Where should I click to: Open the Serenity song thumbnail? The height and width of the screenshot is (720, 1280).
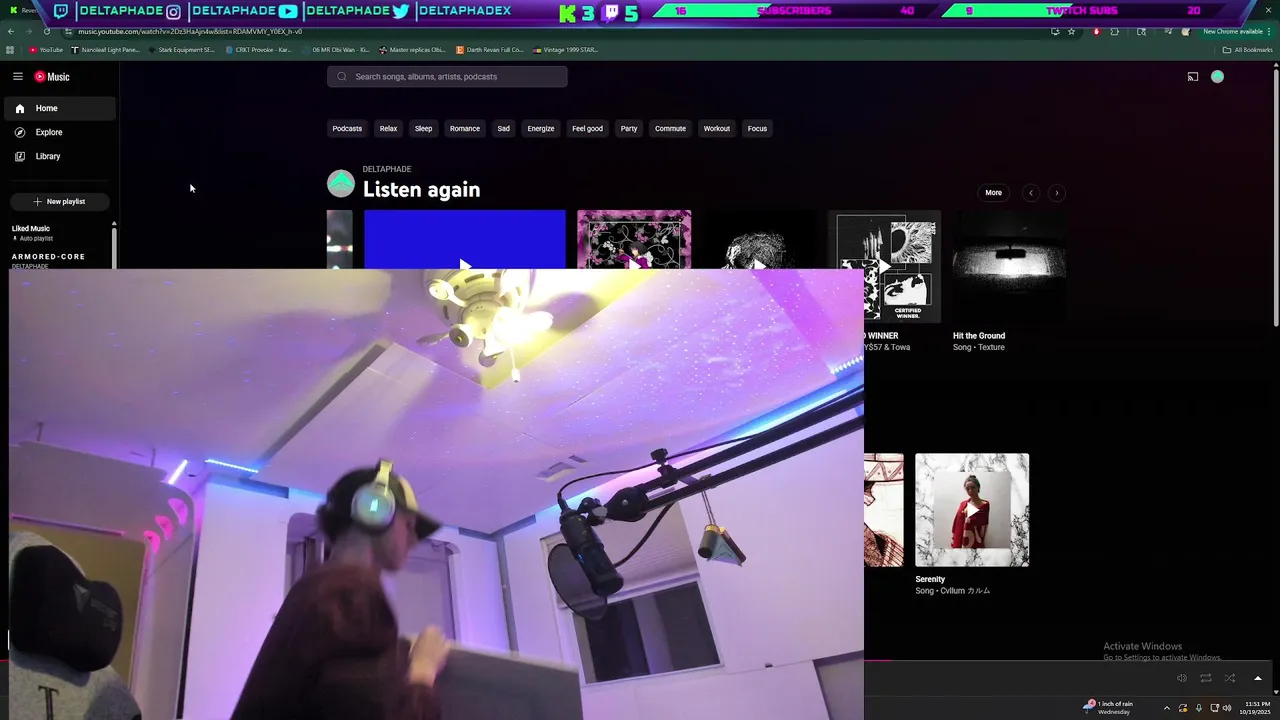(x=972, y=510)
